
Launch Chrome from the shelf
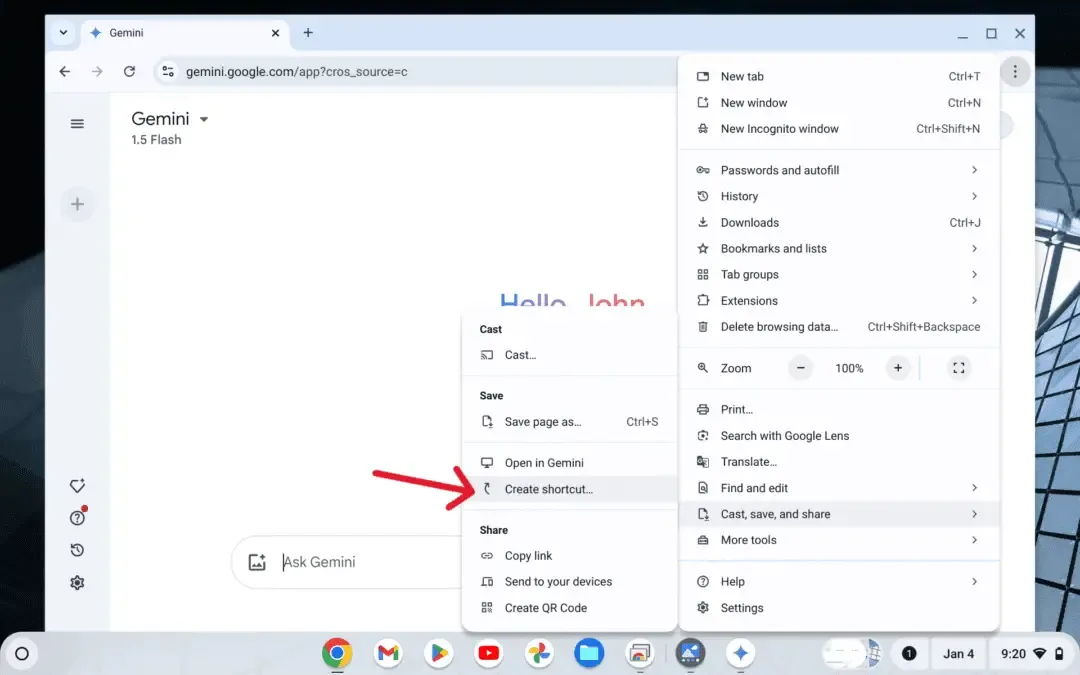click(337, 653)
